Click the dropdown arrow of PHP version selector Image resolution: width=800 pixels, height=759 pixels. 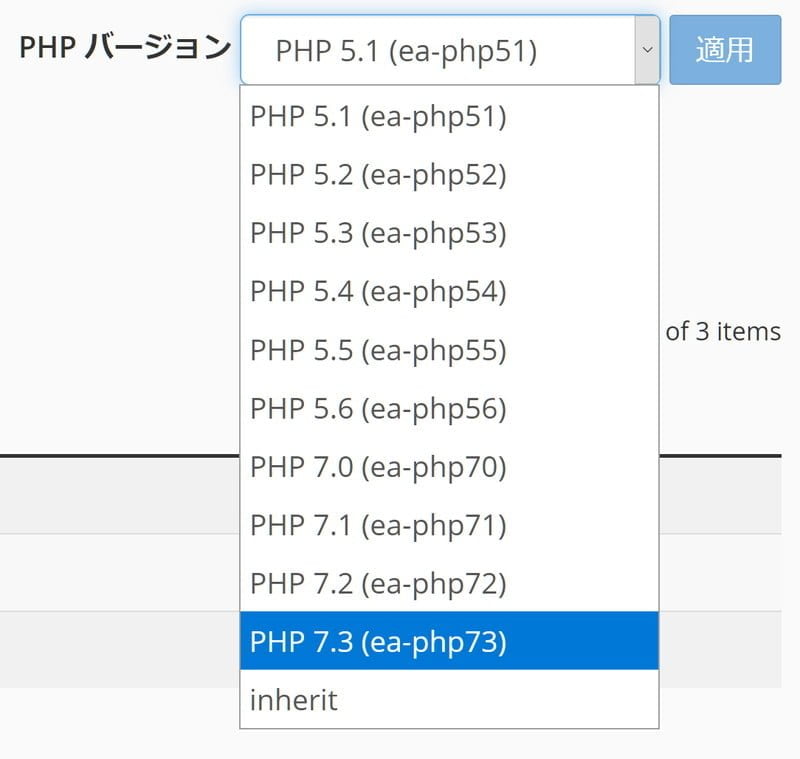[647, 50]
